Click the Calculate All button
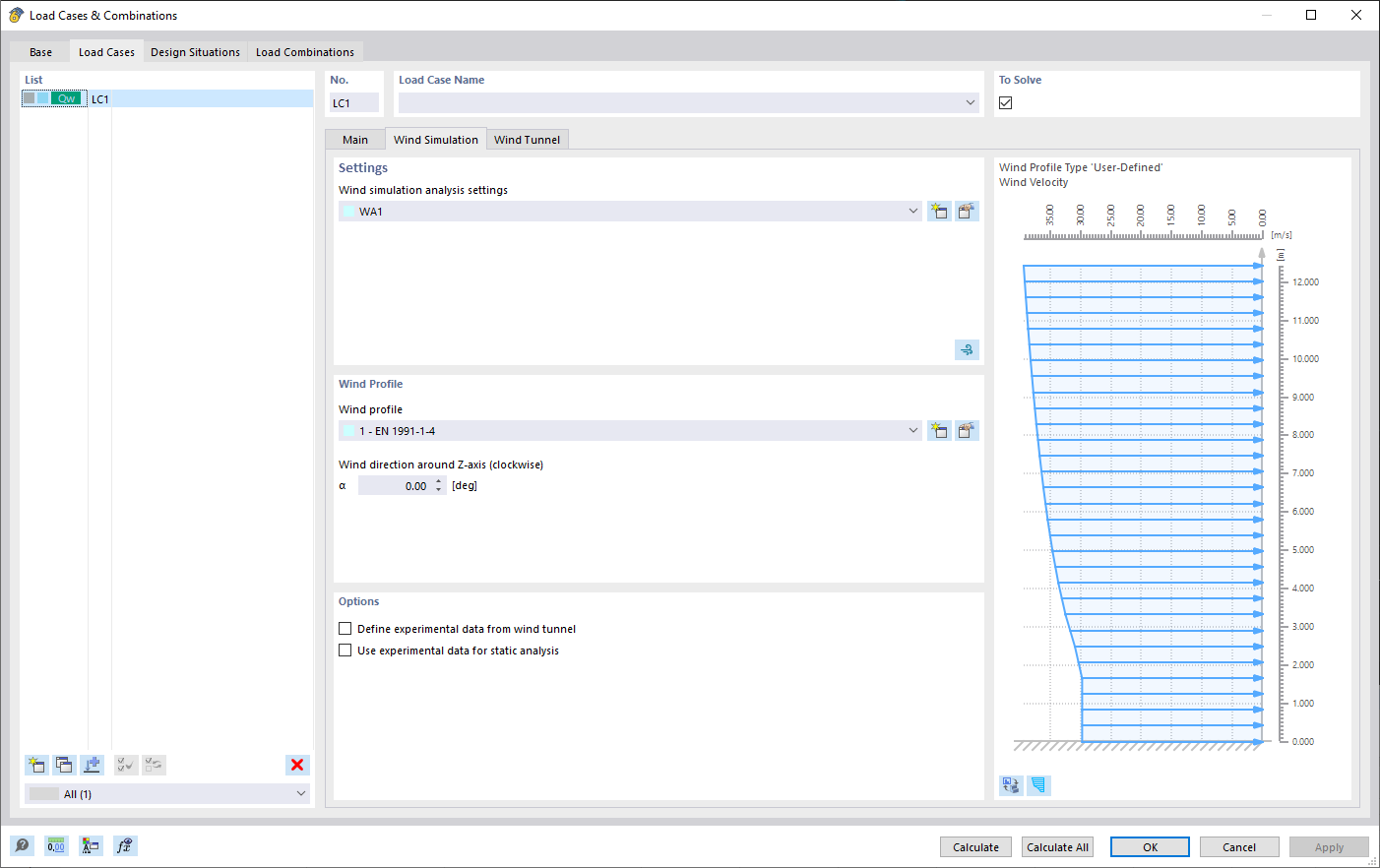Screen dimensions: 1380x868 point(1056,846)
